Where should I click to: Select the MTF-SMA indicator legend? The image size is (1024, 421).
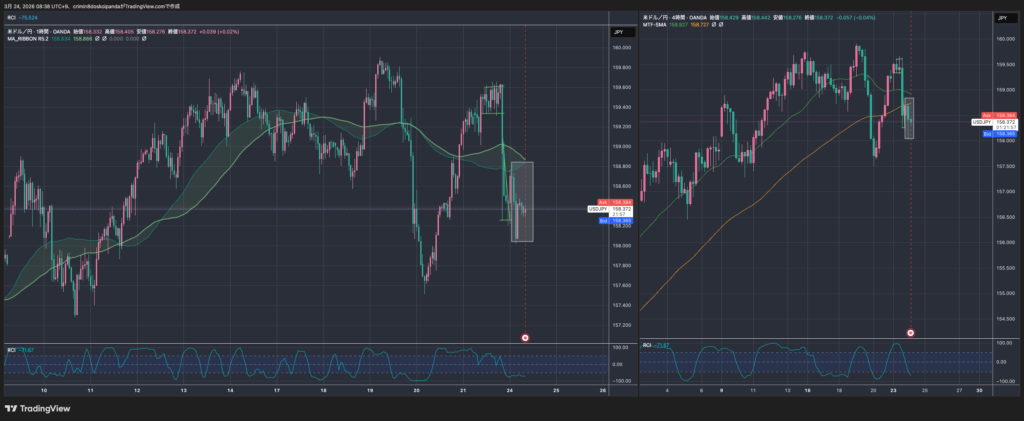[658, 24]
